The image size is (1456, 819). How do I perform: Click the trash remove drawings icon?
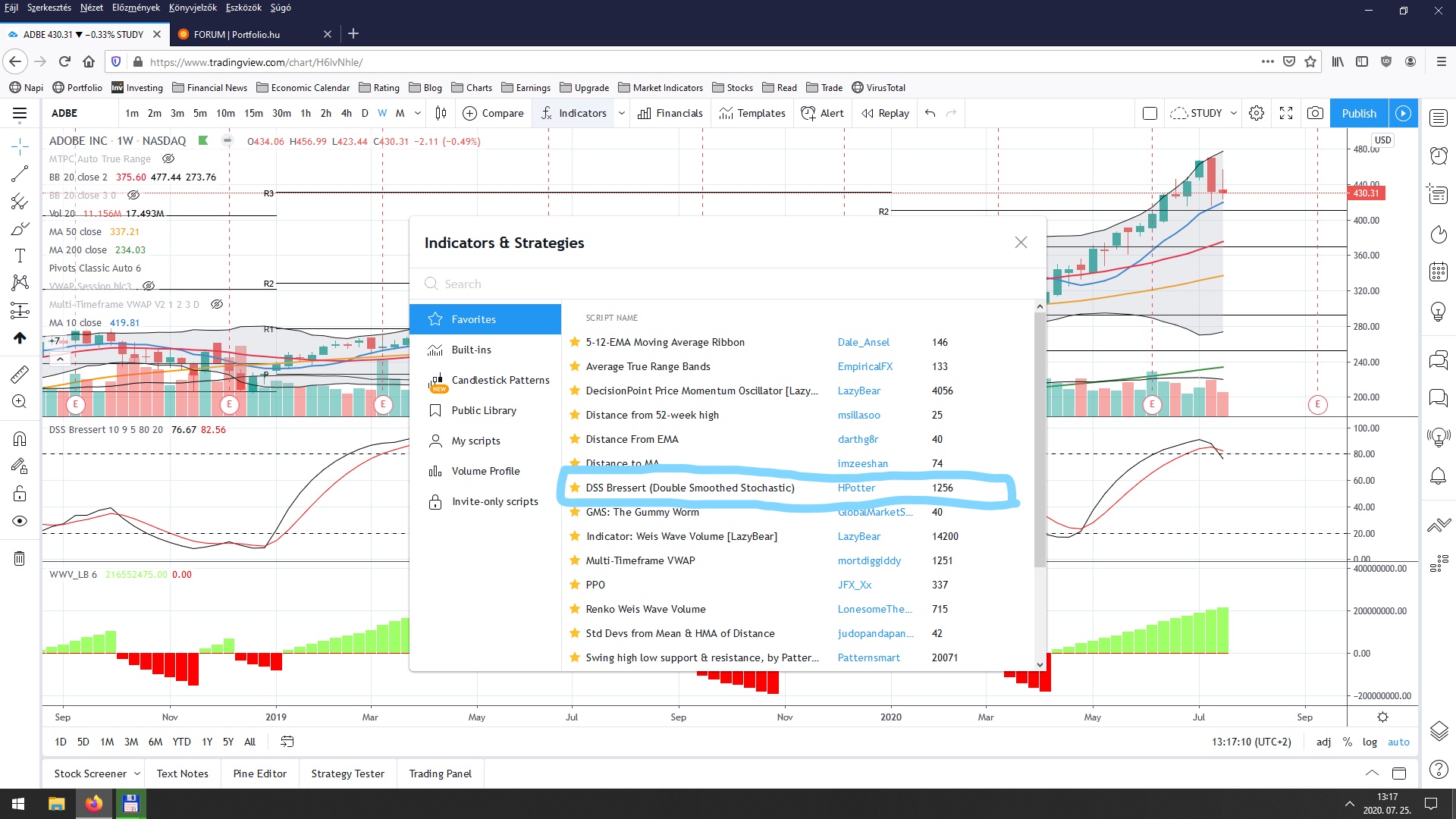pyautogui.click(x=20, y=559)
